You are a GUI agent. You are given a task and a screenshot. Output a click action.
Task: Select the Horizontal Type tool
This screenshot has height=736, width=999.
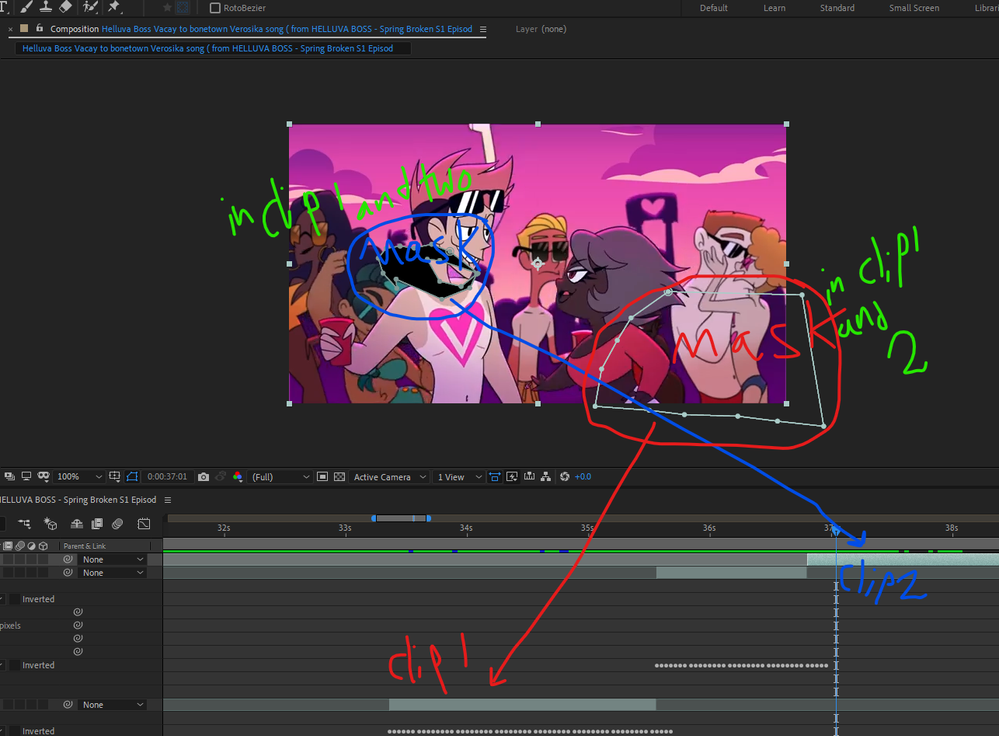[x=4, y=7]
